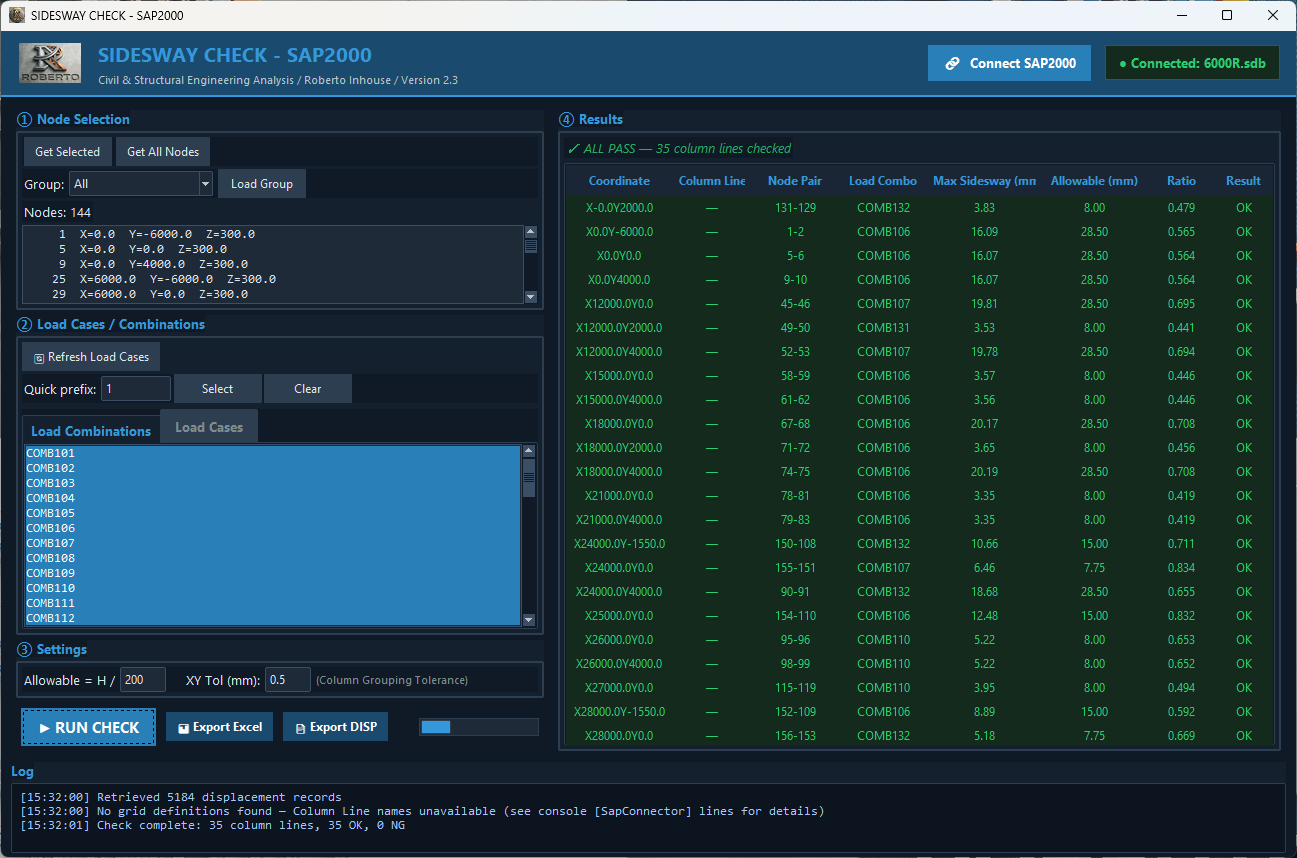This screenshot has width=1297, height=858.
Task: Click the Quick prefix input field
Action: (x=136, y=389)
